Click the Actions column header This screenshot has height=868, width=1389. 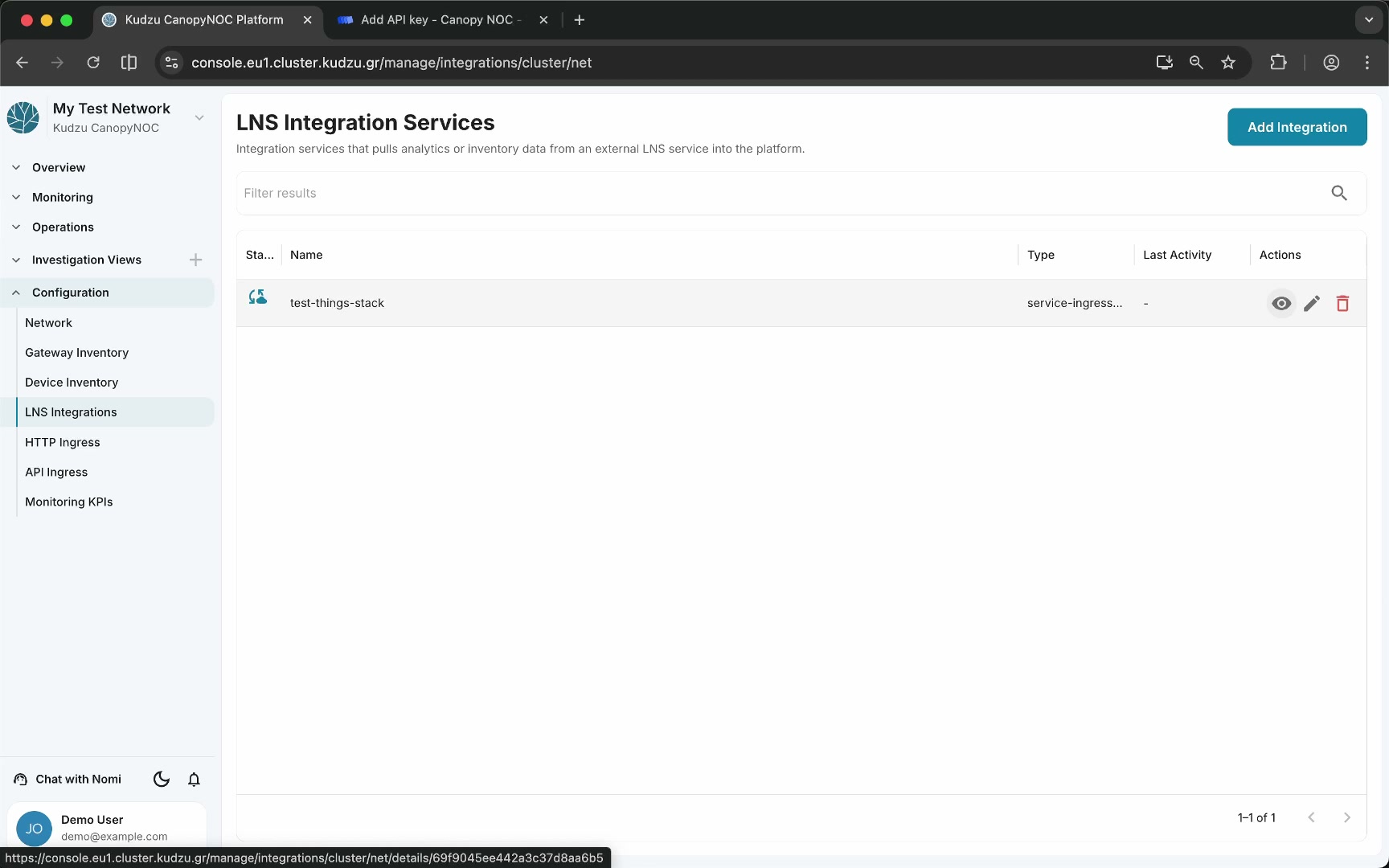click(x=1280, y=255)
